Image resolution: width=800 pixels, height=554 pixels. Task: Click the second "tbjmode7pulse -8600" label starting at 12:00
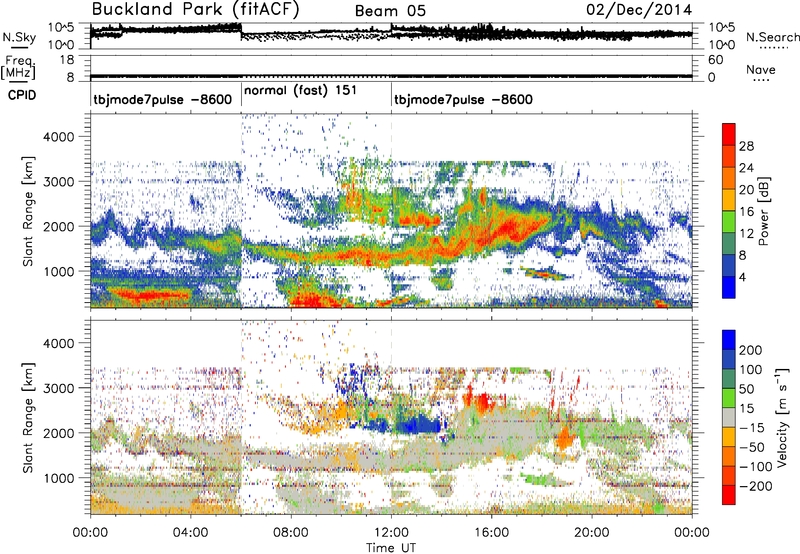pos(463,99)
